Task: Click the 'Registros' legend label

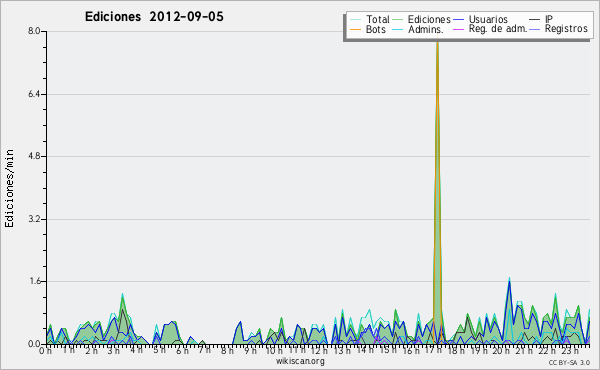Action: 566,29
